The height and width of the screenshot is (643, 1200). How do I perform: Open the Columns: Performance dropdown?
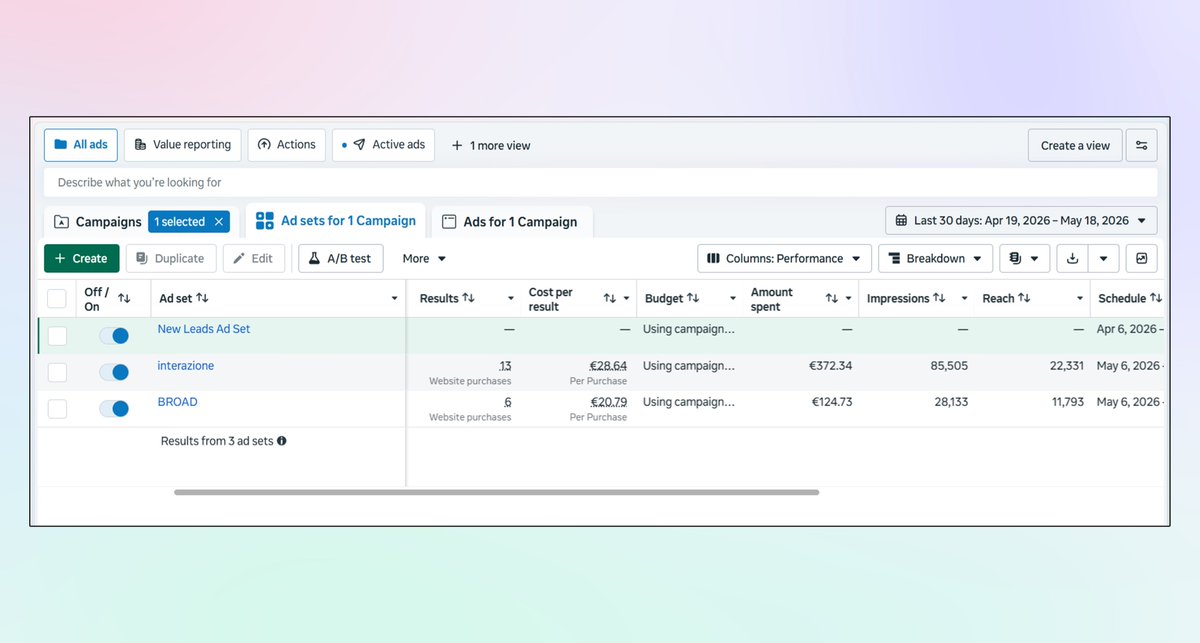784,258
